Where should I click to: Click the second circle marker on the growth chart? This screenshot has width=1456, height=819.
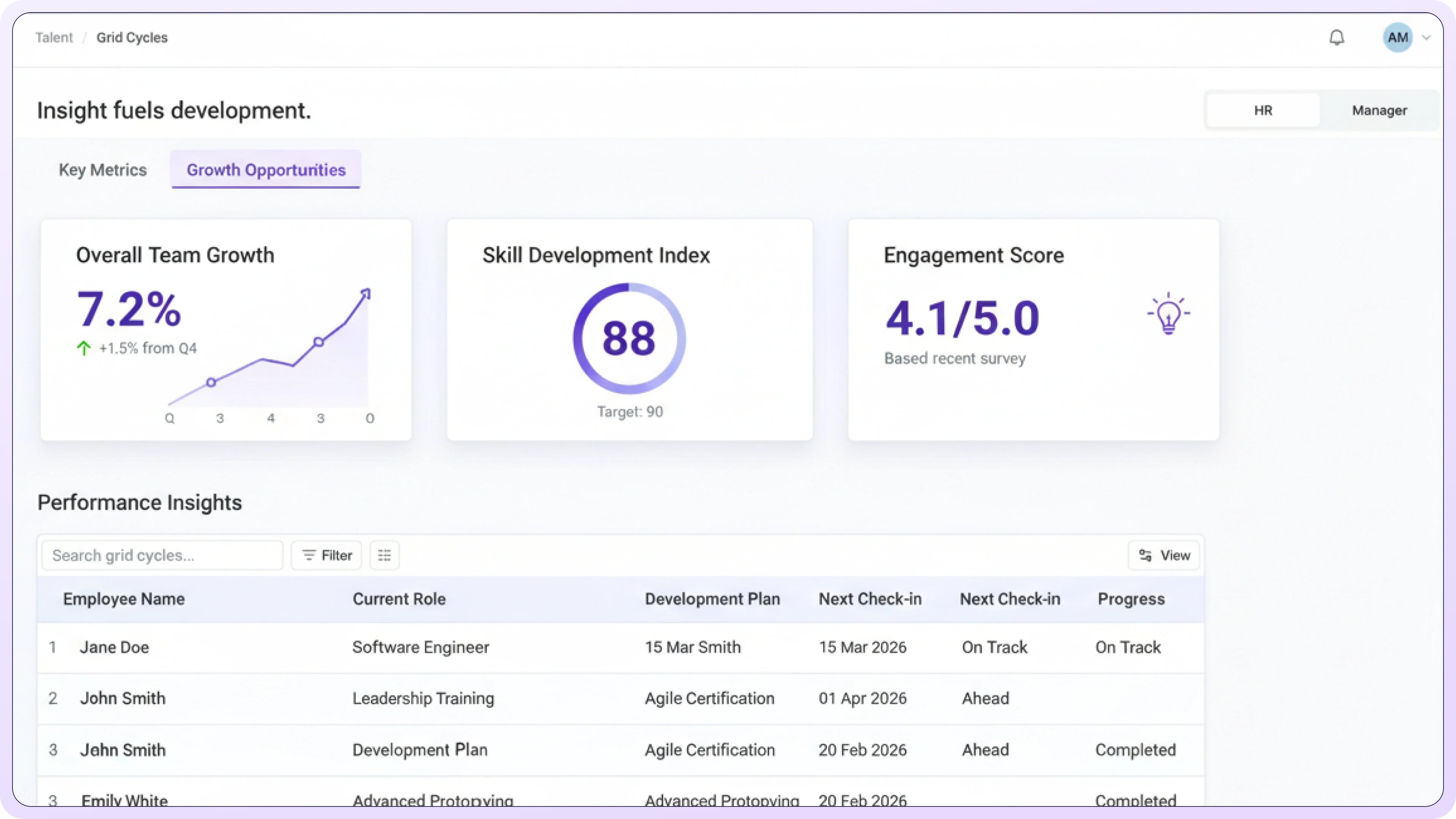[319, 342]
